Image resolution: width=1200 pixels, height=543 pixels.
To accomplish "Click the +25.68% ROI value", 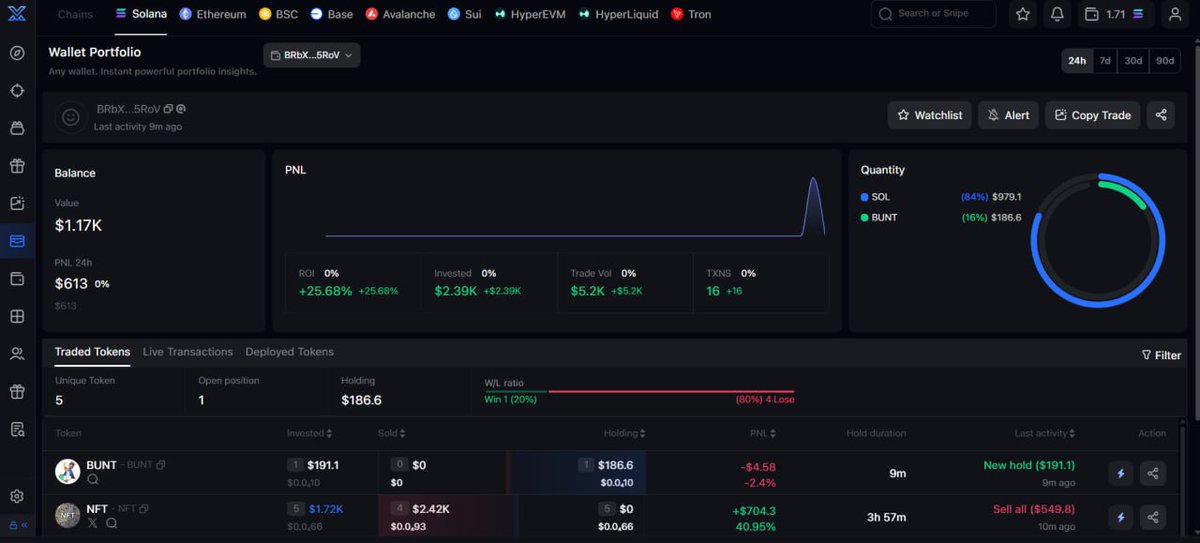I will (x=325, y=291).
